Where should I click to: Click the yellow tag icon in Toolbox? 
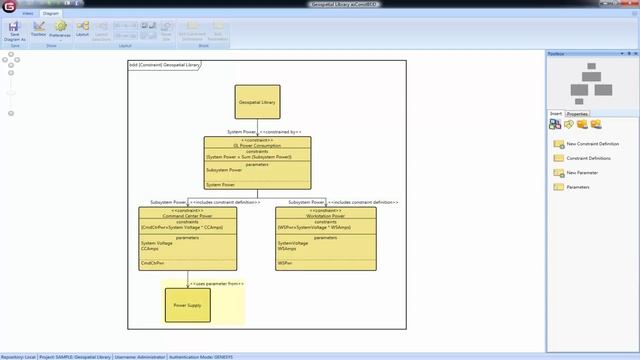569,124
